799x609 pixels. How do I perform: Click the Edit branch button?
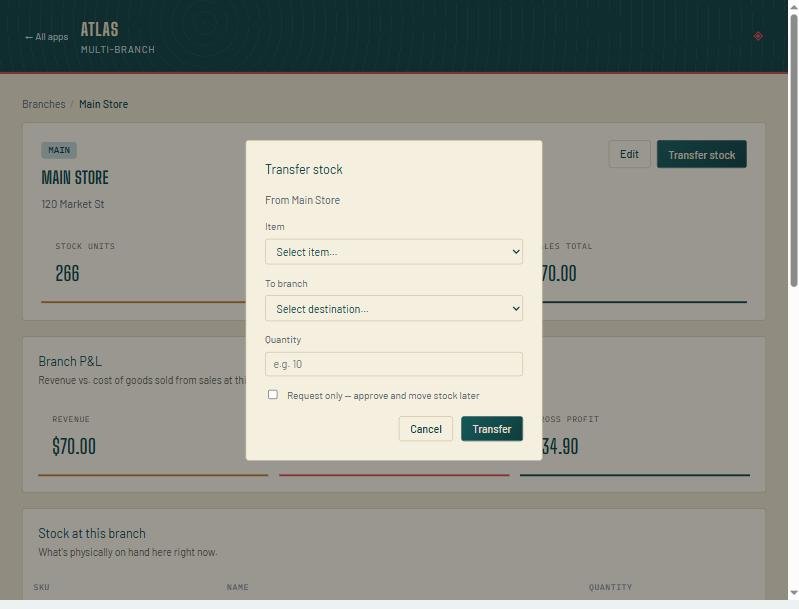point(629,154)
